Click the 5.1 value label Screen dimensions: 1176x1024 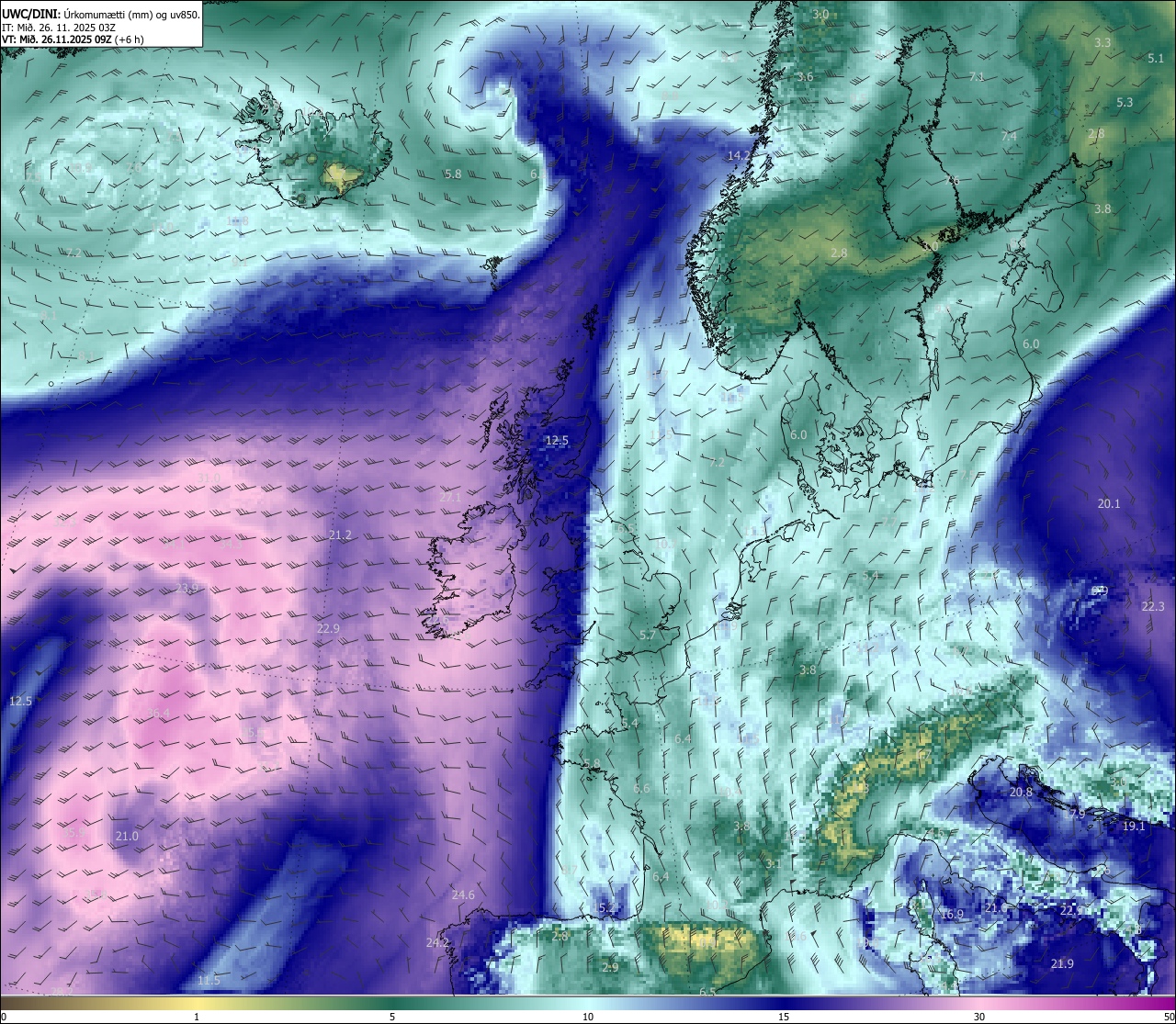(1156, 58)
